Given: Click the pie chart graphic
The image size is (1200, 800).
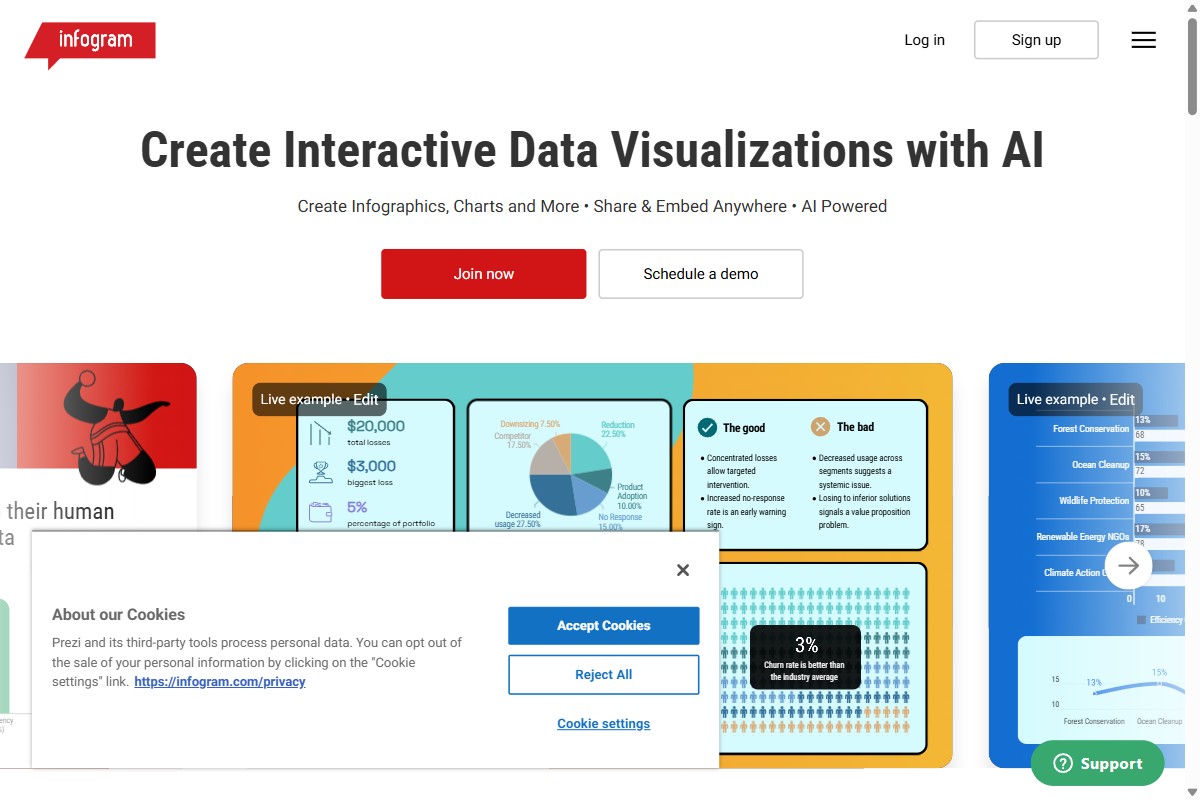Looking at the screenshot, I should click(570, 473).
